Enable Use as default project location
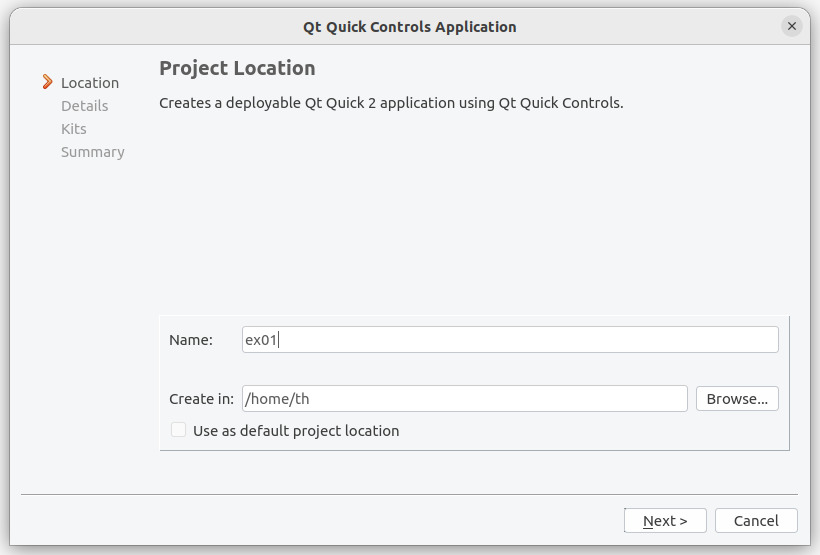 pyautogui.click(x=178, y=430)
